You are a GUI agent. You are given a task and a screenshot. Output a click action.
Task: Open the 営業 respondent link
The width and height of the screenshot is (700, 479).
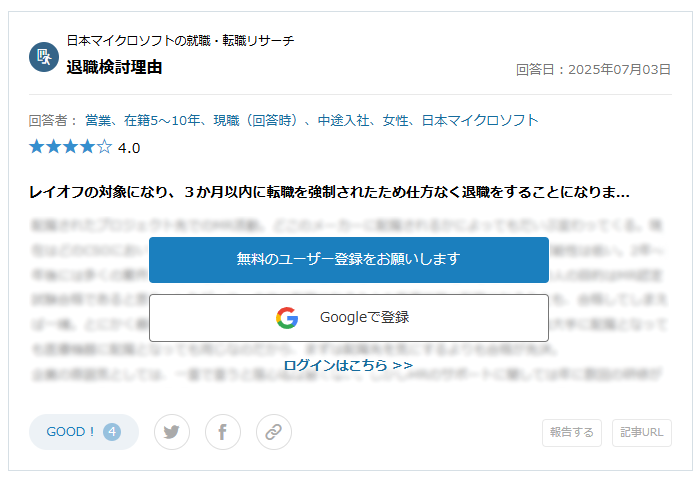tap(98, 121)
